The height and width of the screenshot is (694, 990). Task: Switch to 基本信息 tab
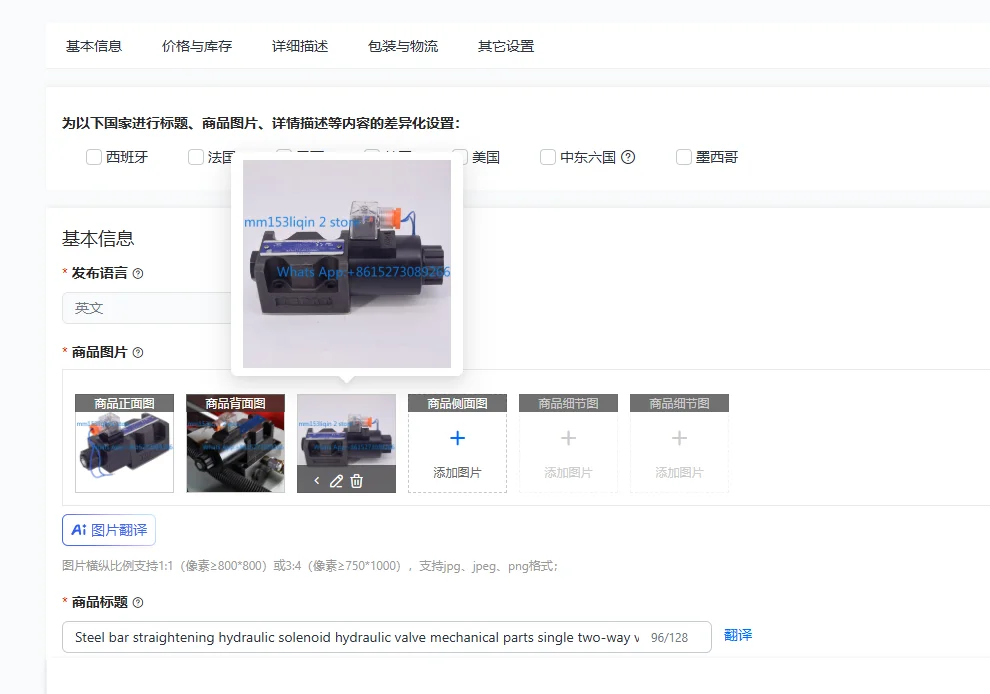pyautogui.click(x=94, y=46)
